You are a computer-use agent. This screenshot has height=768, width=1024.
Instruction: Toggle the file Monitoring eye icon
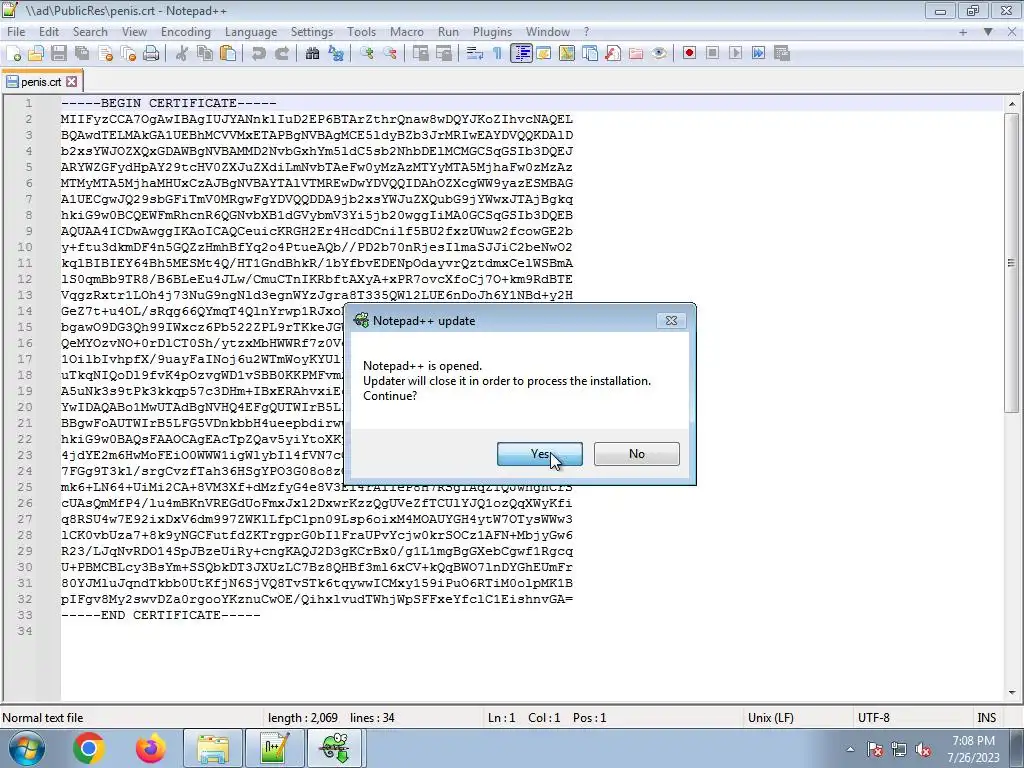point(658,54)
